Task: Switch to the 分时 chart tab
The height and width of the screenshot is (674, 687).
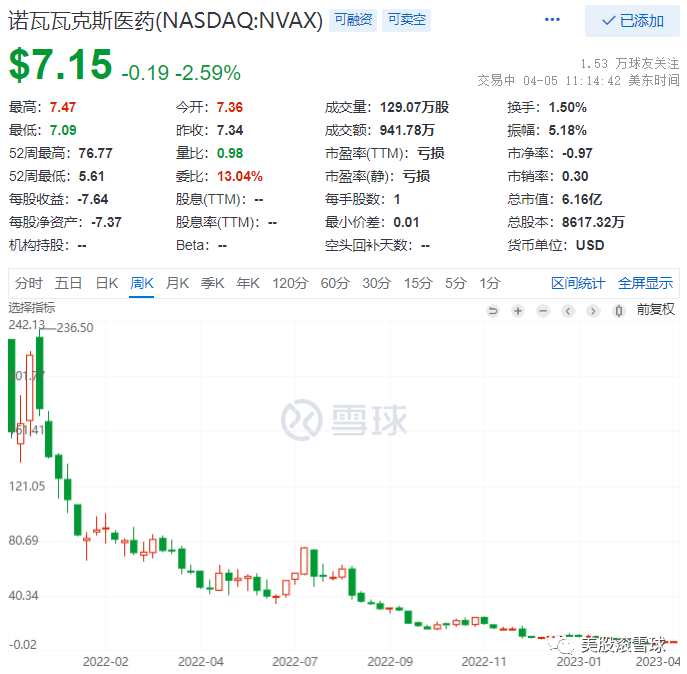Action: point(28,283)
